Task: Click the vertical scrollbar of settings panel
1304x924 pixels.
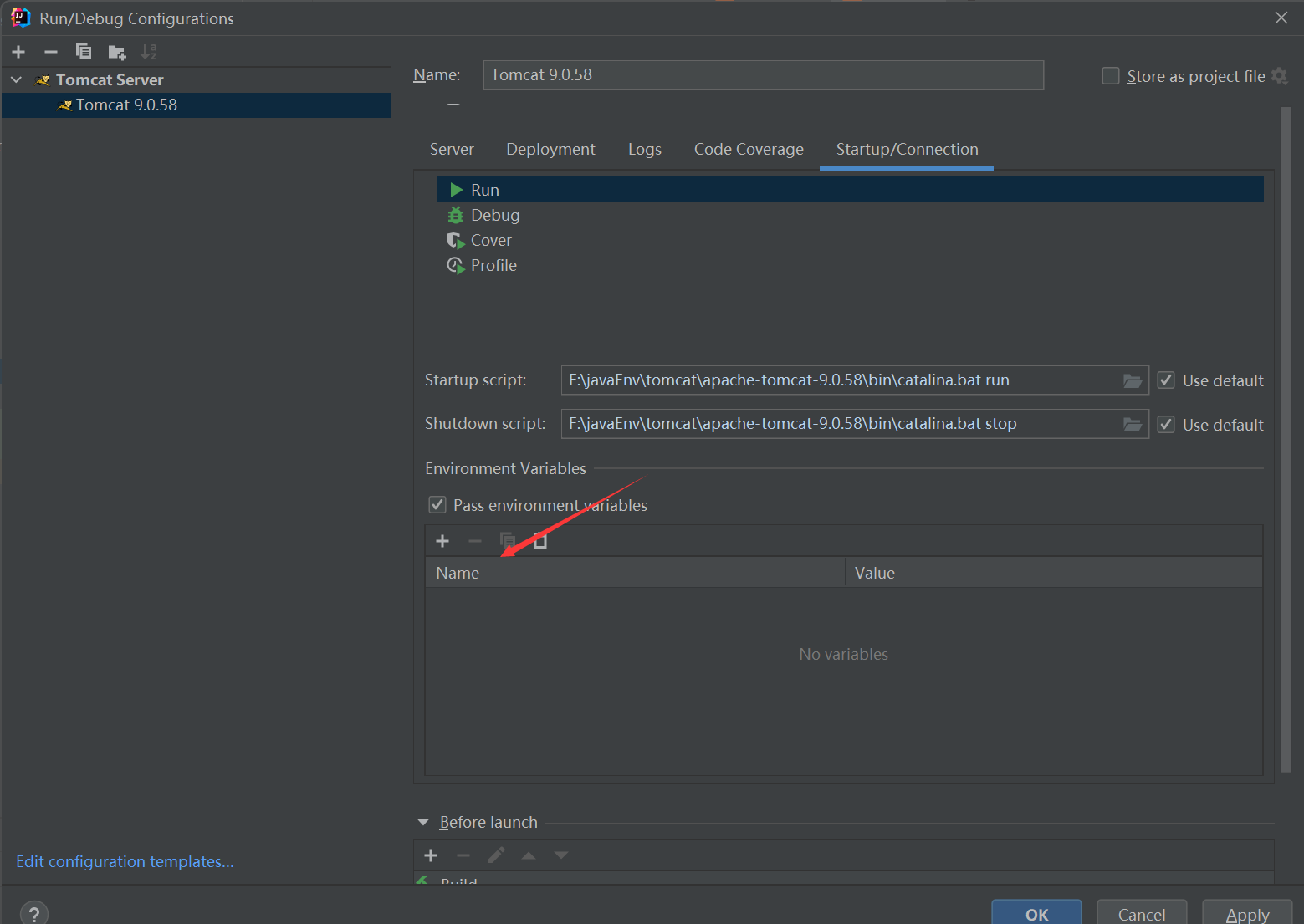Action: tap(1286, 439)
